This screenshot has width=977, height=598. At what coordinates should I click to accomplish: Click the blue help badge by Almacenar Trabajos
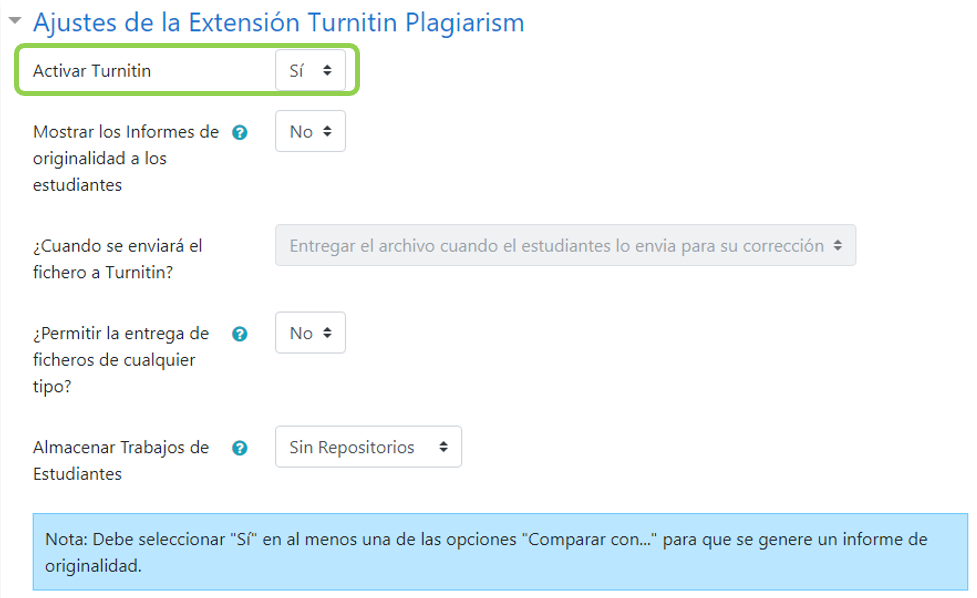click(x=240, y=447)
